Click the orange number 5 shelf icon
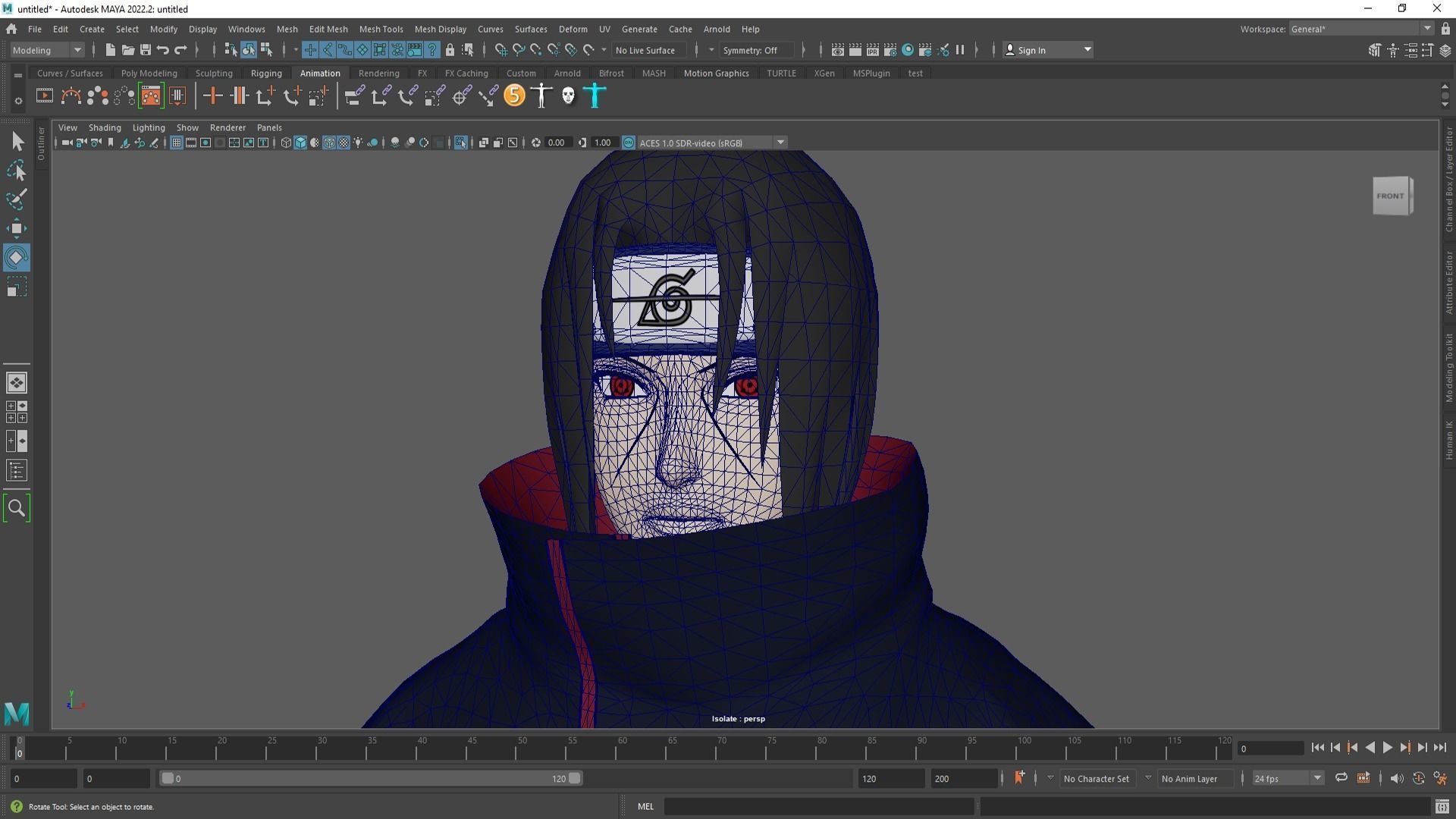 pyautogui.click(x=514, y=96)
